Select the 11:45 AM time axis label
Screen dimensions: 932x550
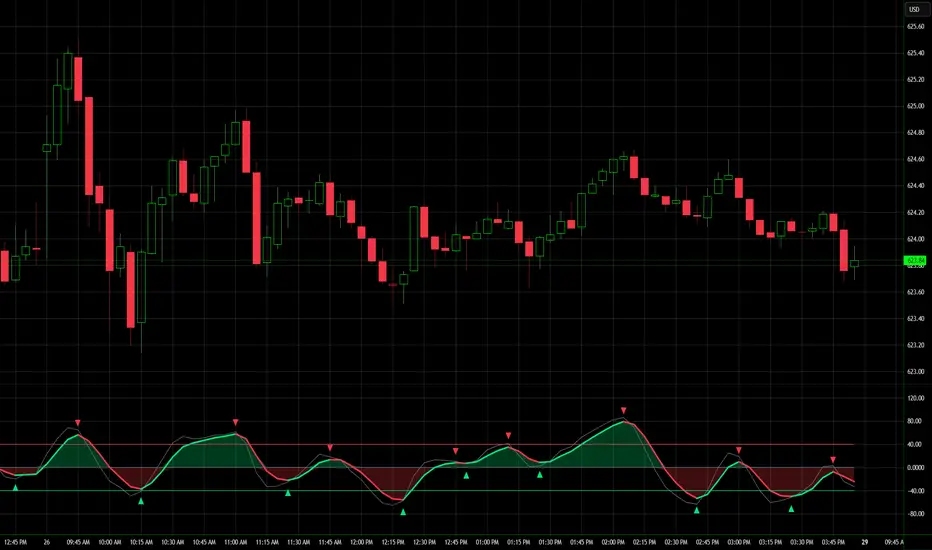coord(330,542)
